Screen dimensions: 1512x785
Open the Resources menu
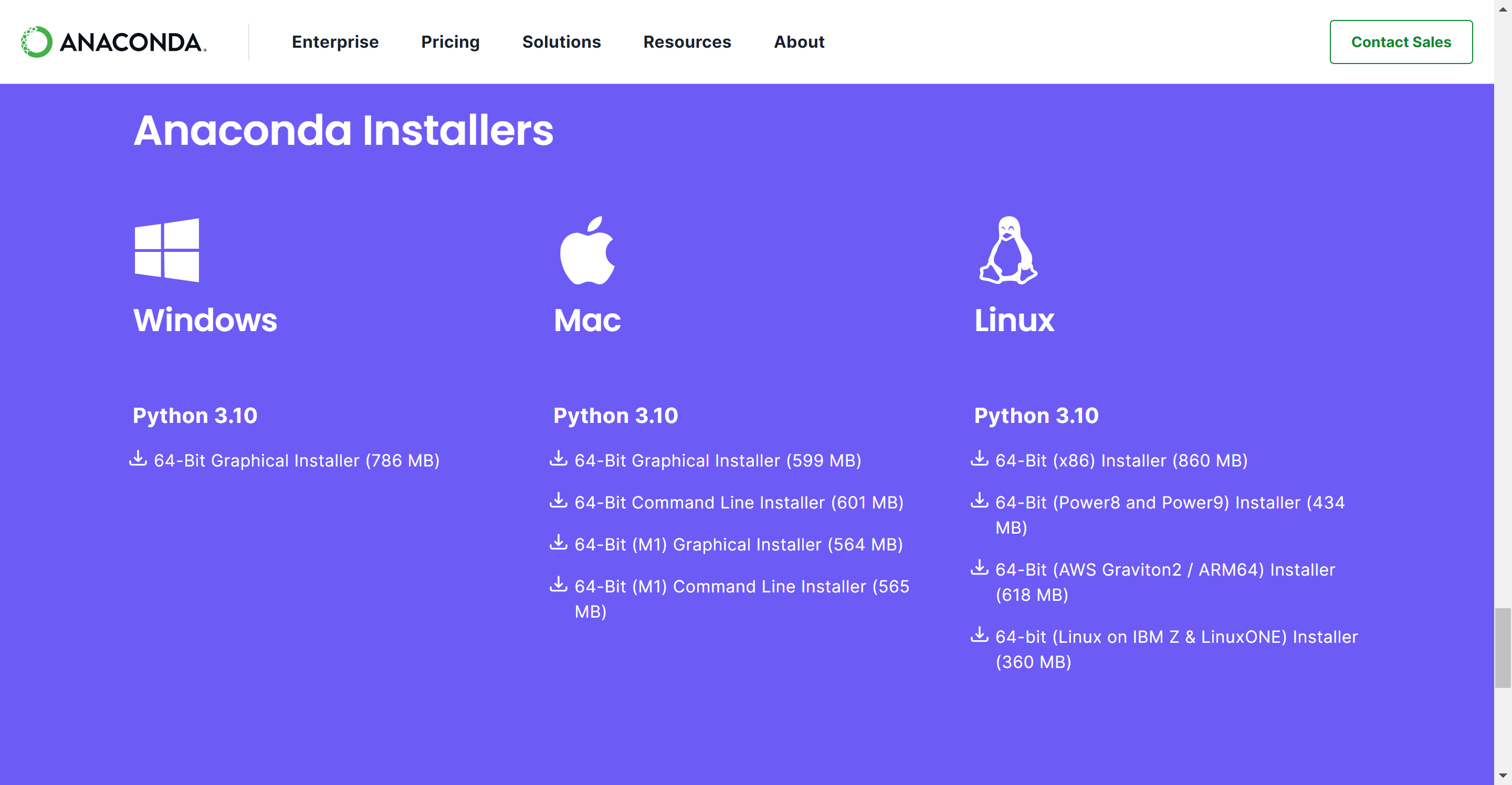[687, 41]
